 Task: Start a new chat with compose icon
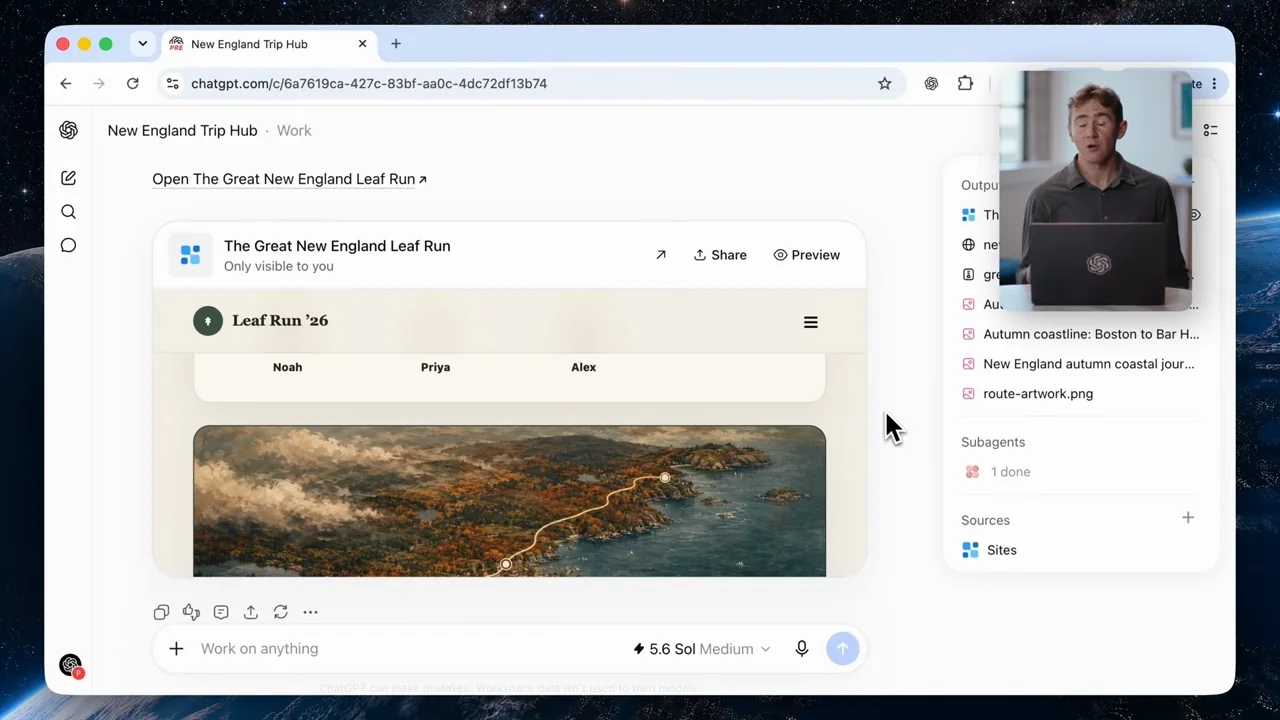(68, 178)
